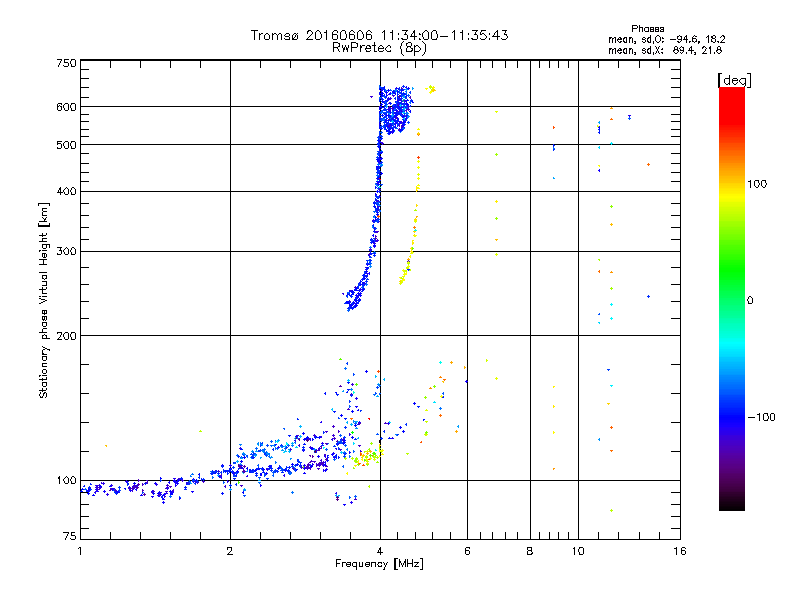Image resolution: width=800 pixels, height=600 pixels.
Task: Click the y-axis tick label '500'
Action: click(x=66, y=145)
